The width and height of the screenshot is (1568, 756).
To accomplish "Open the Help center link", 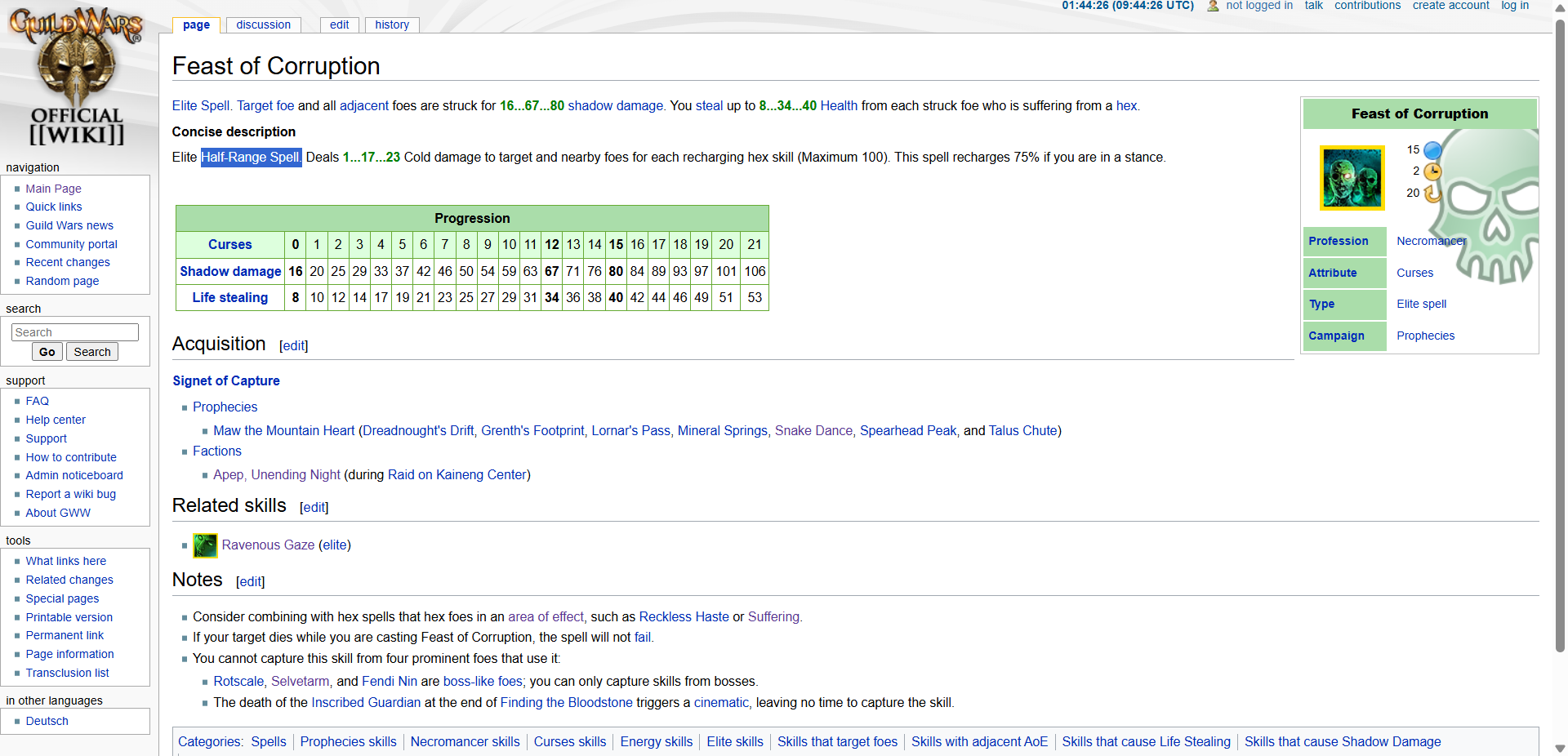I will [x=56, y=420].
